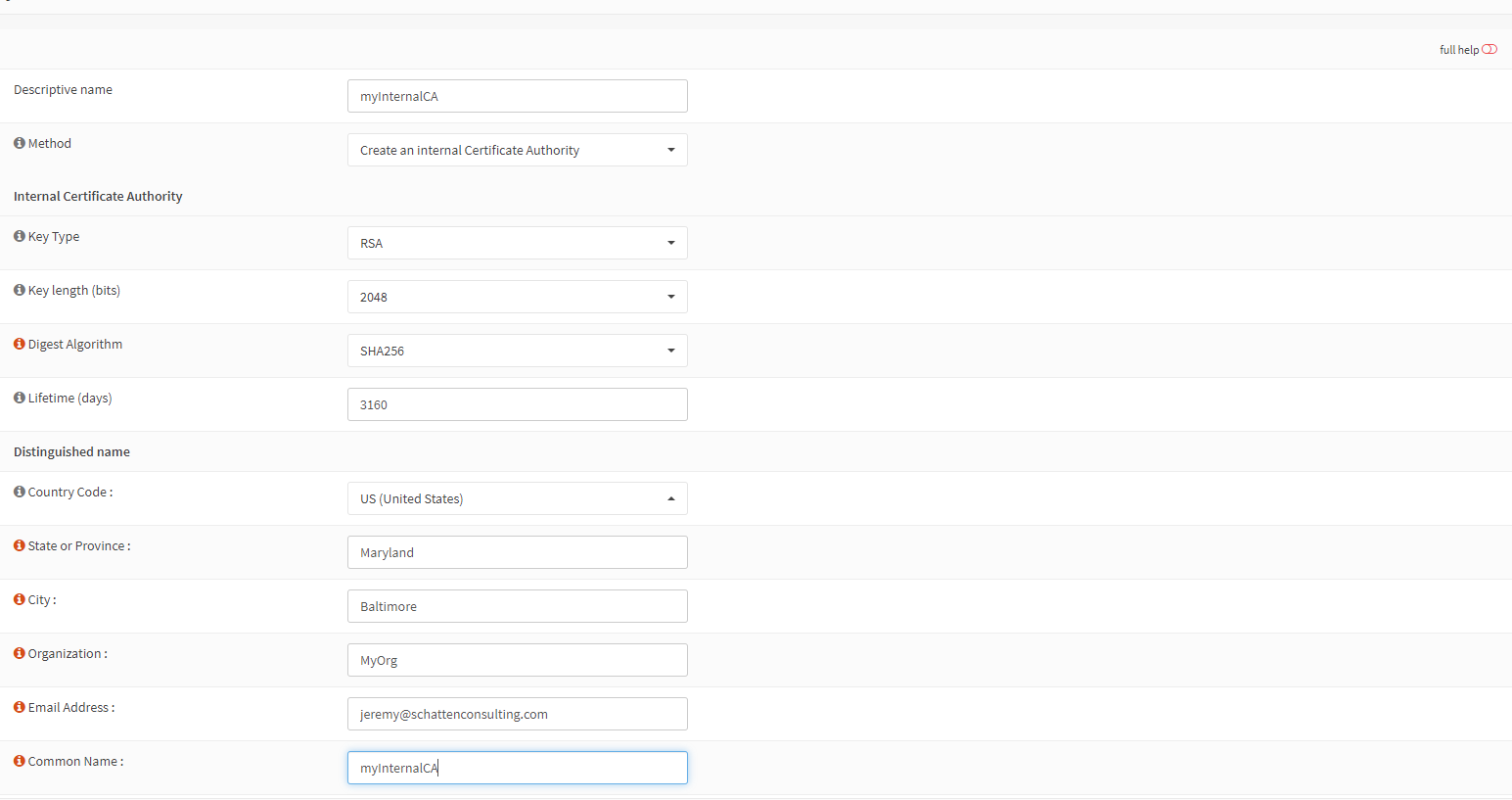Screen dimensions: 1512x800
Task: Click the Descriptive name label
Action: [63, 89]
